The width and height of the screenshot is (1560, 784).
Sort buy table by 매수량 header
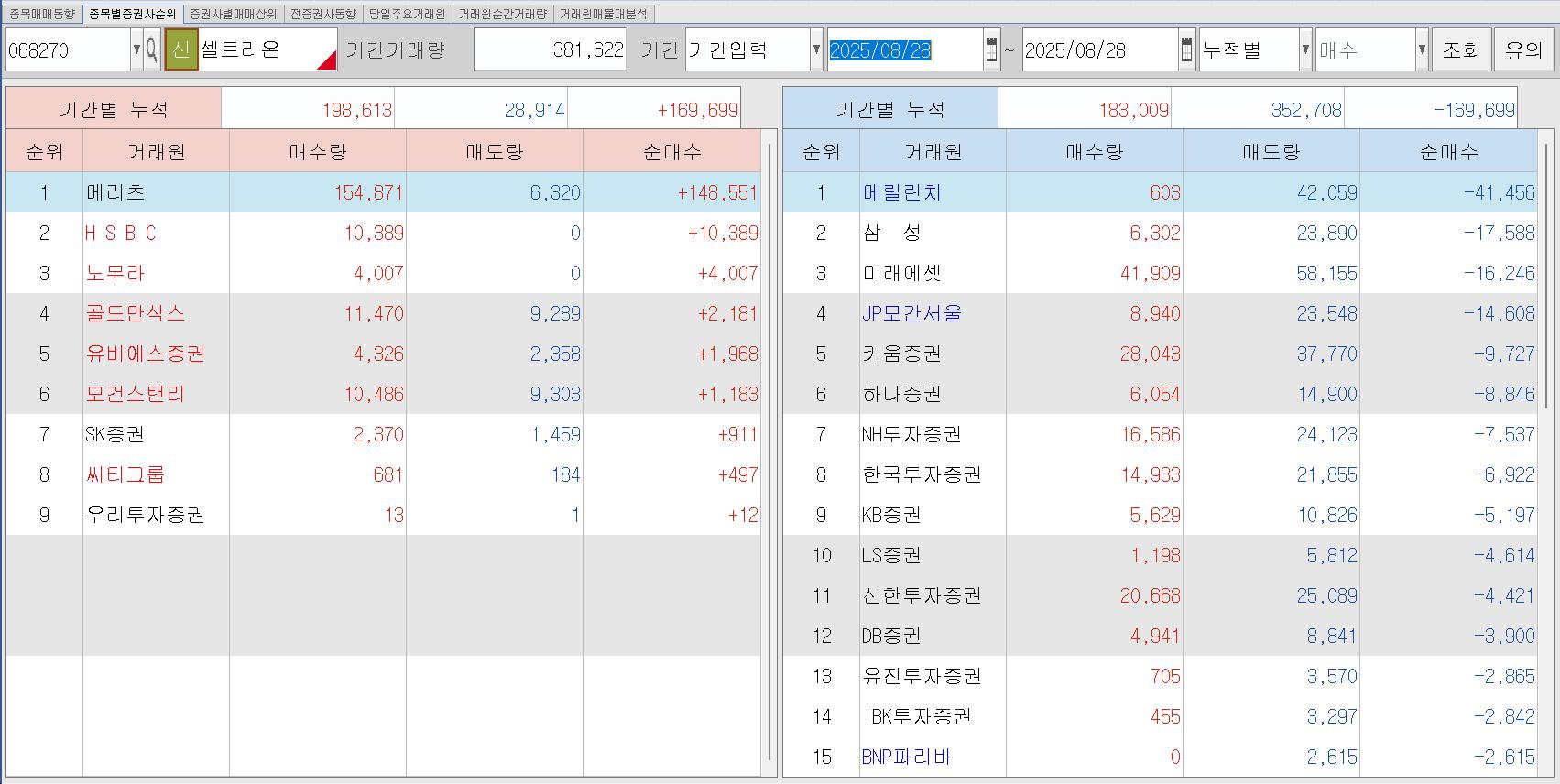318,152
